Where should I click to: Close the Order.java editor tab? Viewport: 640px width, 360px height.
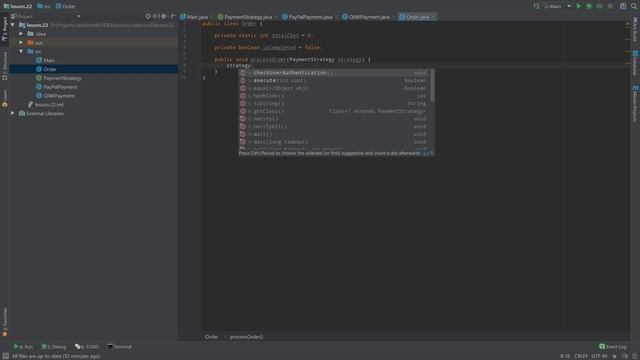[x=433, y=17]
